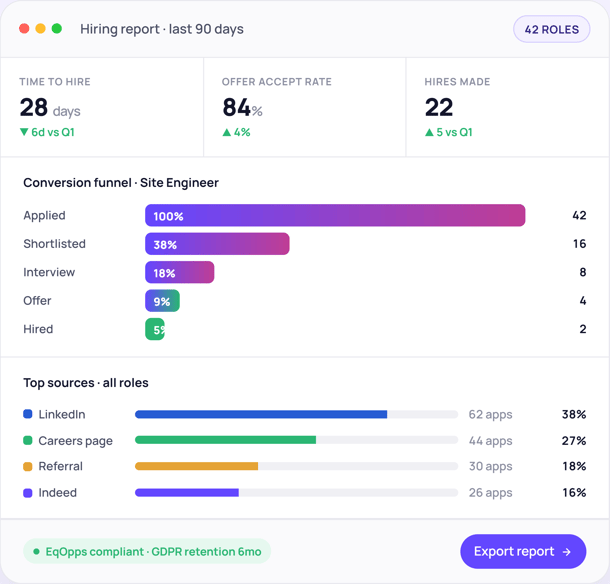Screen dimensions: 610x584
Task: Click the Careers page source progress bar
Action: tap(296, 440)
